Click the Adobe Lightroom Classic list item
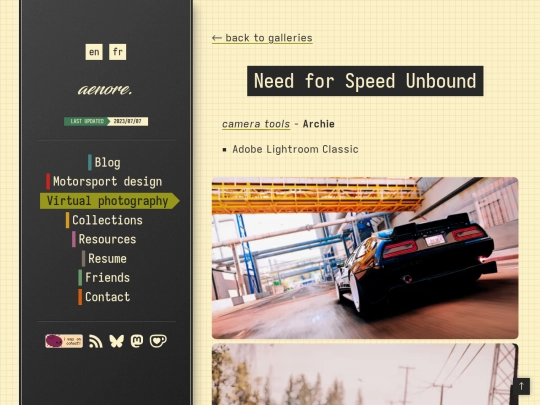Viewport: 540px width, 405px height. (x=295, y=149)
